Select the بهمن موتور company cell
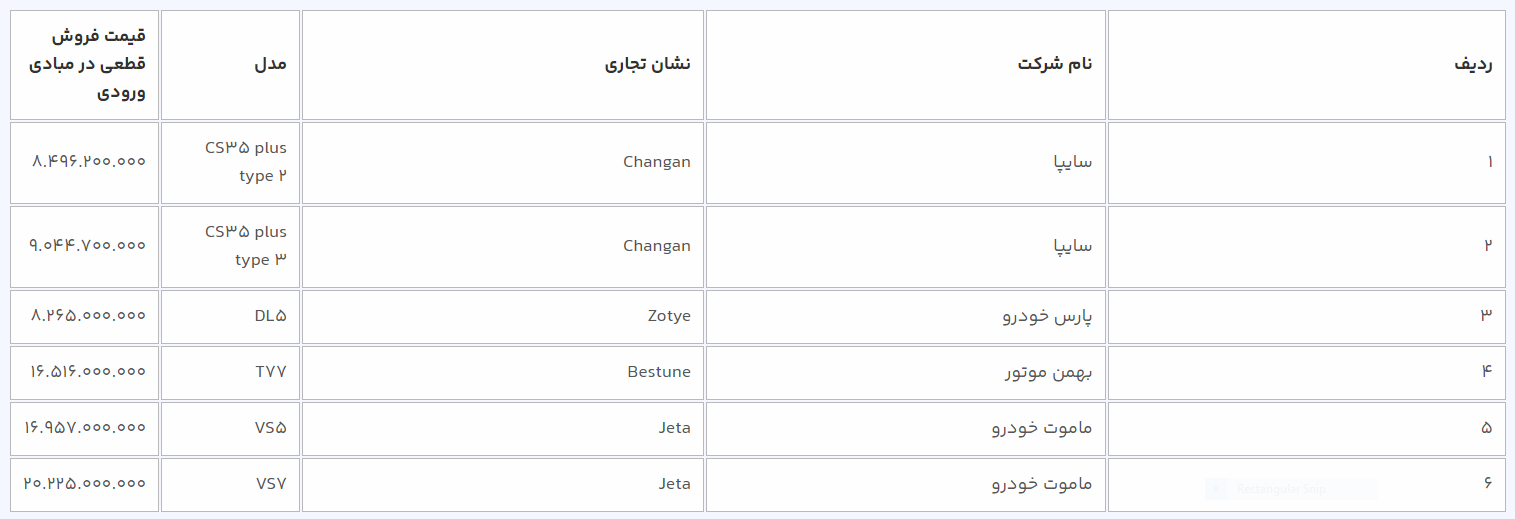1515x519 pixels. [x=1048, y=372]
